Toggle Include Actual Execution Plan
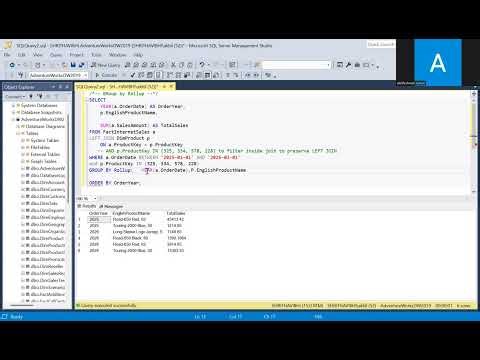Image resolution: width=480 pixels, height=360 pixels. [170, 75]
